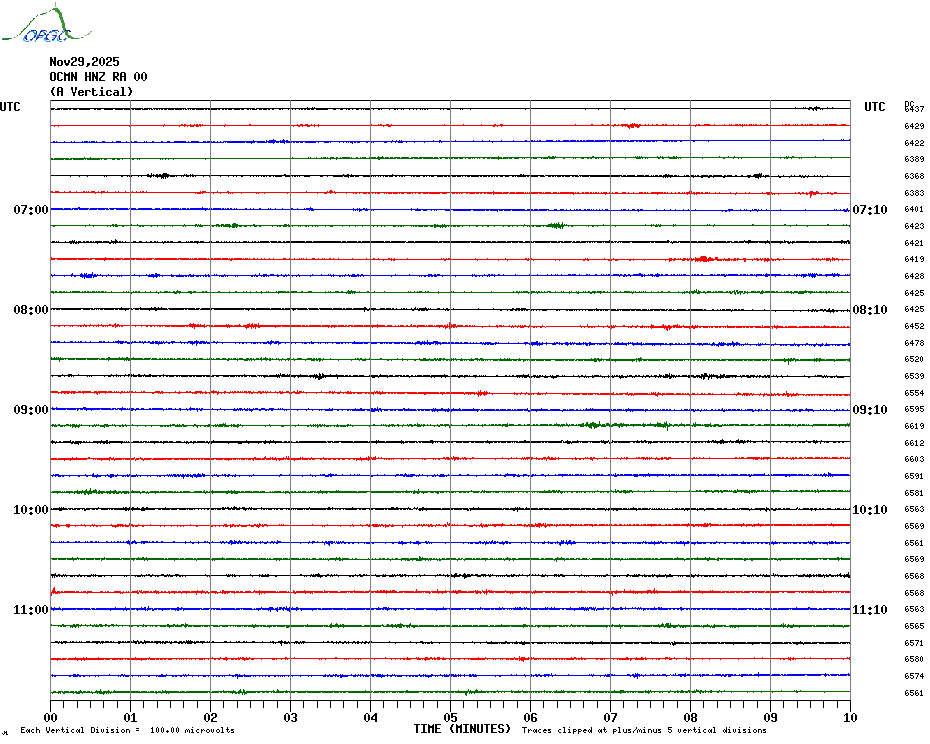Click the '08:00' time label
Screen dimensions: 930x744
pyautogui.click(x=31, y=310)
